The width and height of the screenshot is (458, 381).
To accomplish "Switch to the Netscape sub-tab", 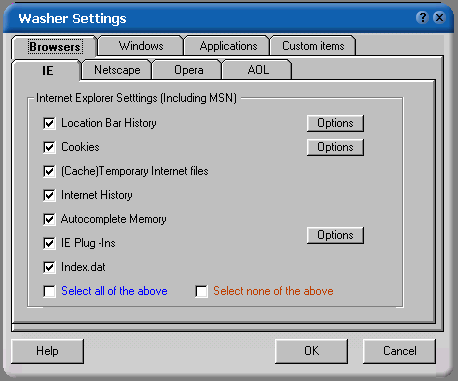I will (x=117, y=70).
